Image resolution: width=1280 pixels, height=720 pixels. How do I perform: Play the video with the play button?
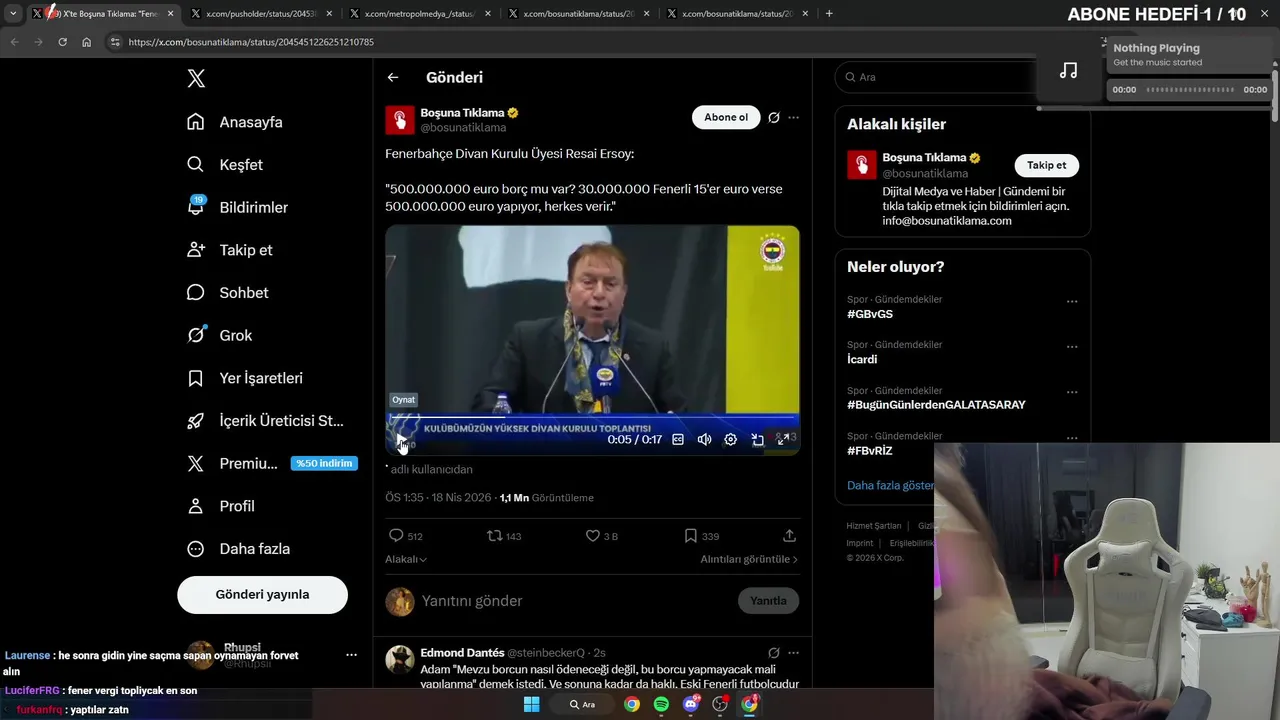pos(401,439)
